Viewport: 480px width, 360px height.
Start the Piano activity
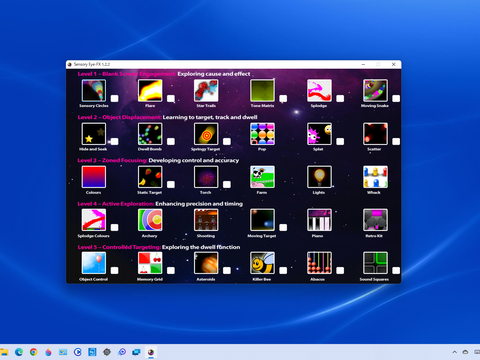[319, 220]
